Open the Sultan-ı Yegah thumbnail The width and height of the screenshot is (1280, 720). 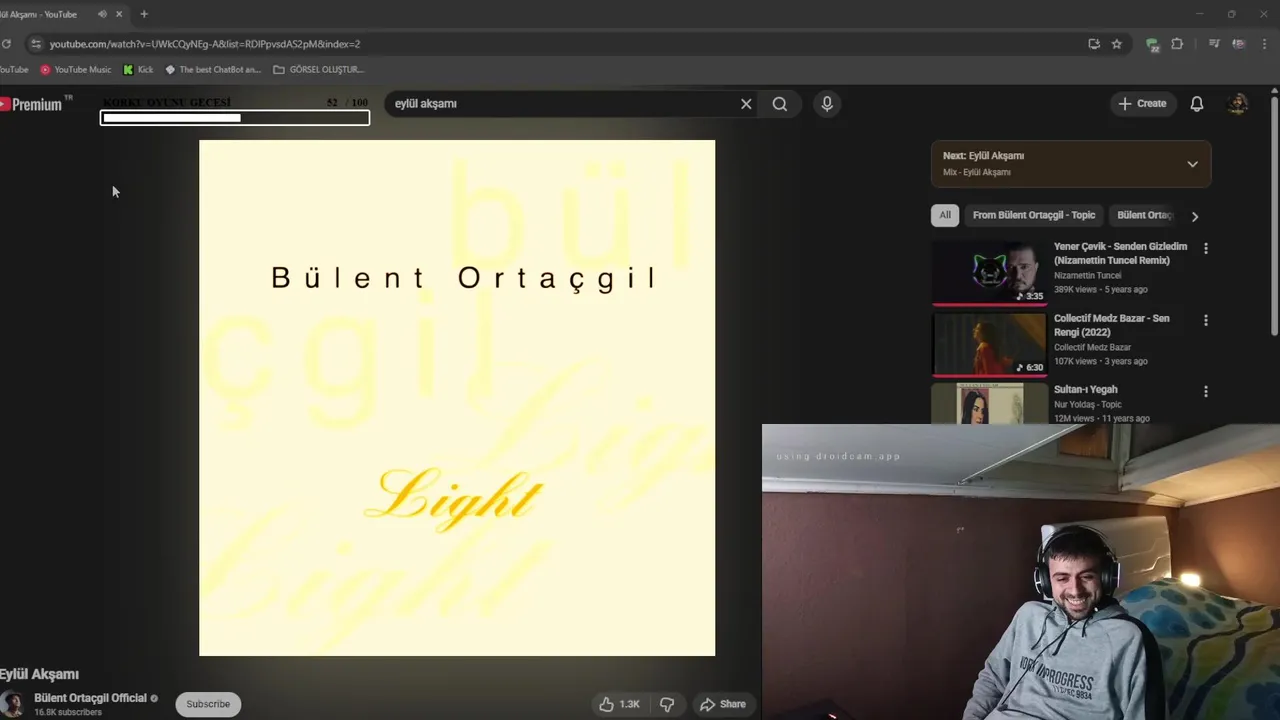coord(989,403)
